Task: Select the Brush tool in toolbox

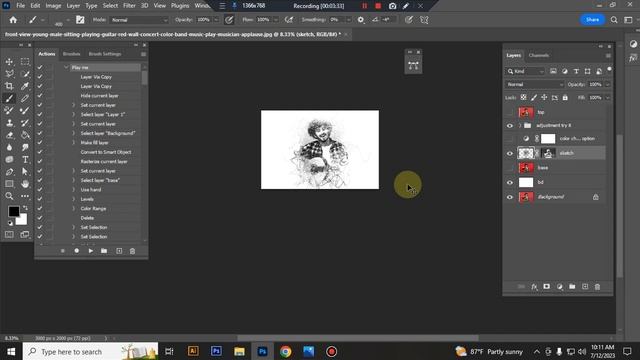Action: tap(9, 98)
